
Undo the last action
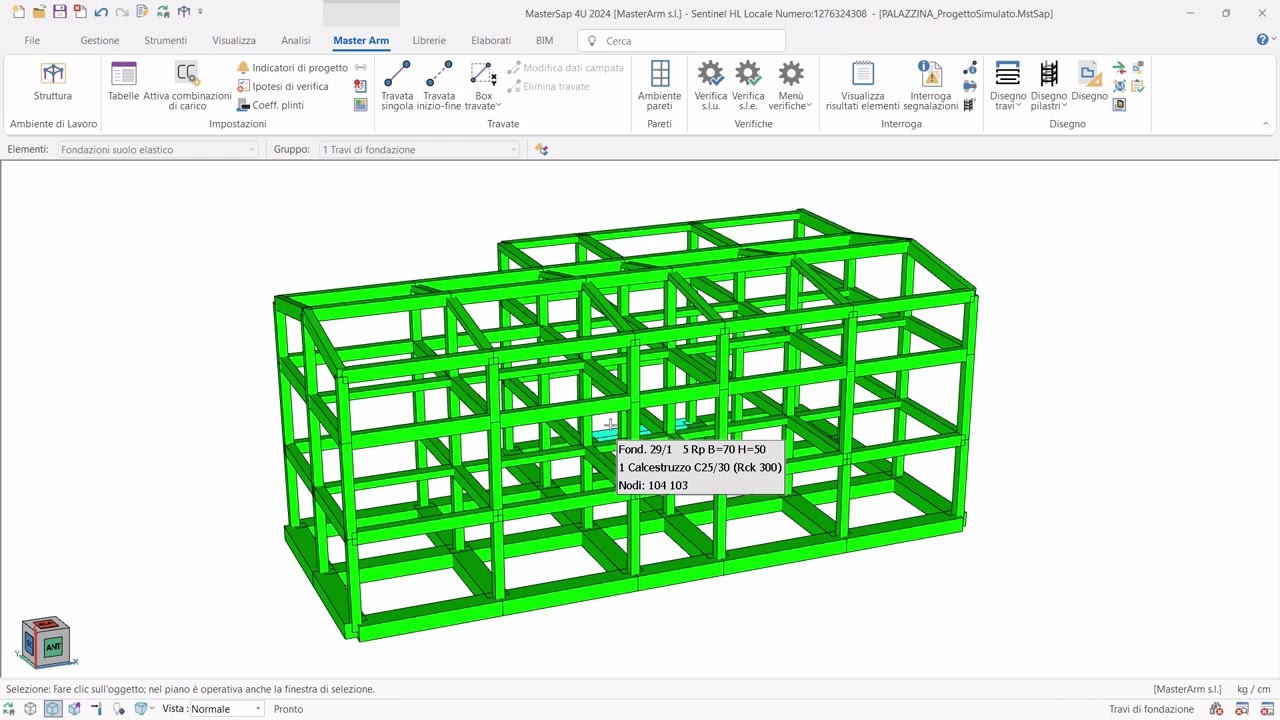pos(101,12)
